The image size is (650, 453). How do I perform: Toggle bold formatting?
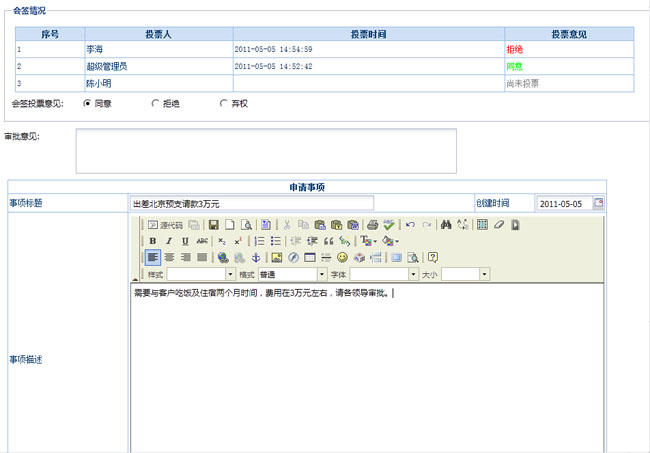(153, 241)
